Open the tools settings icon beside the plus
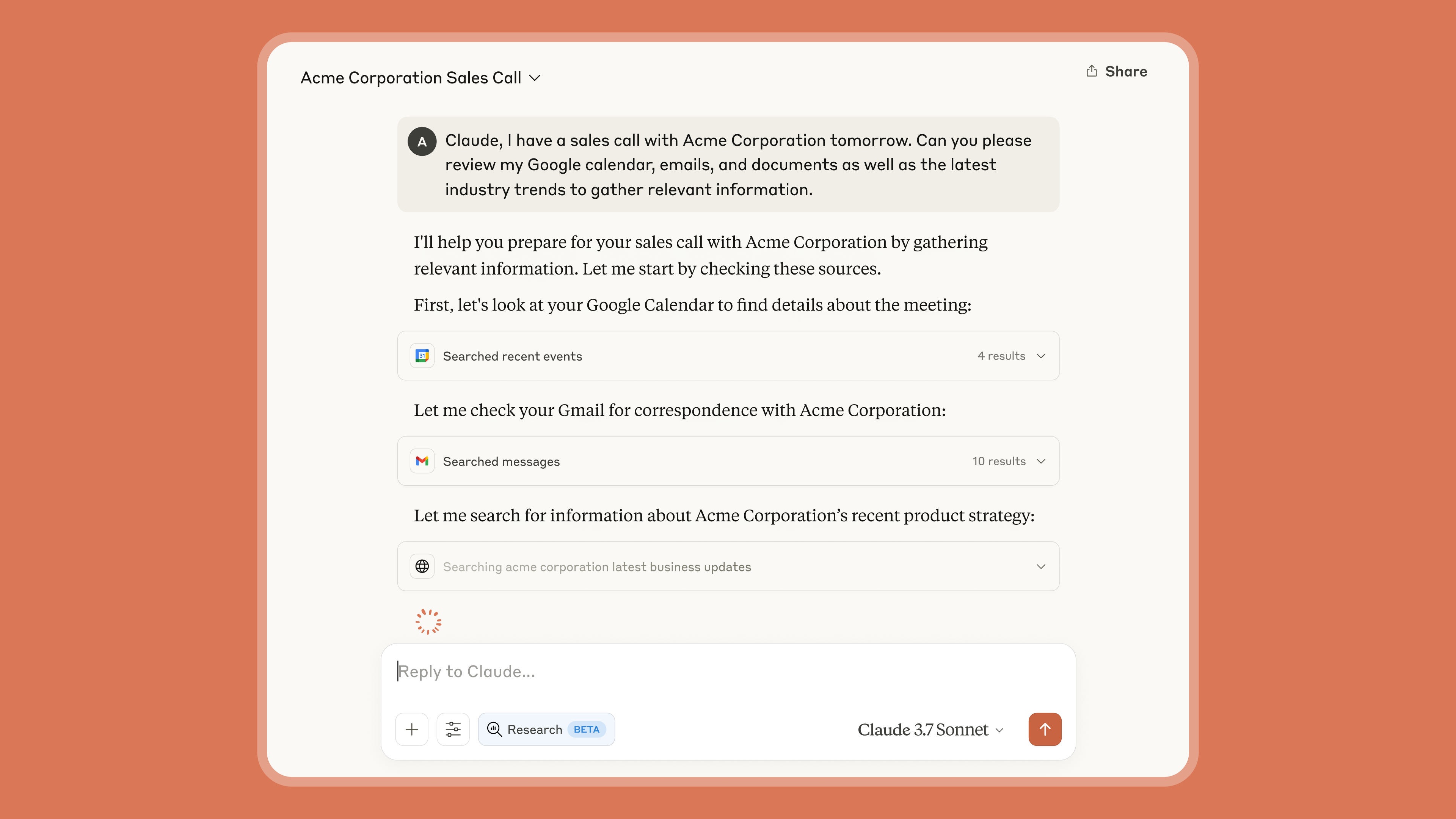This screenshot has width=1456, height=819. pyautogui.click(x=453, y=729)
